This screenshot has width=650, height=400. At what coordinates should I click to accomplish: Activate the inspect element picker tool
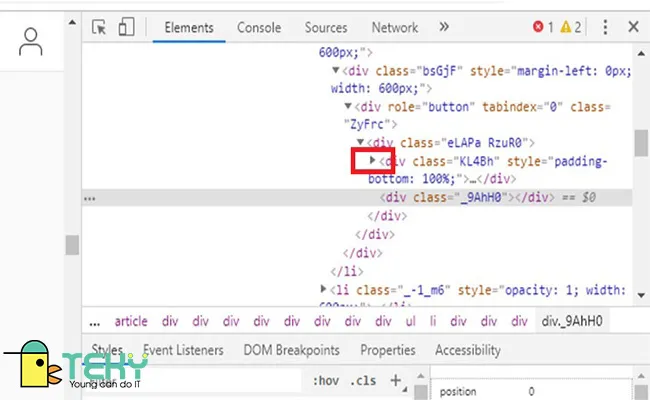(x=99, y=28)
